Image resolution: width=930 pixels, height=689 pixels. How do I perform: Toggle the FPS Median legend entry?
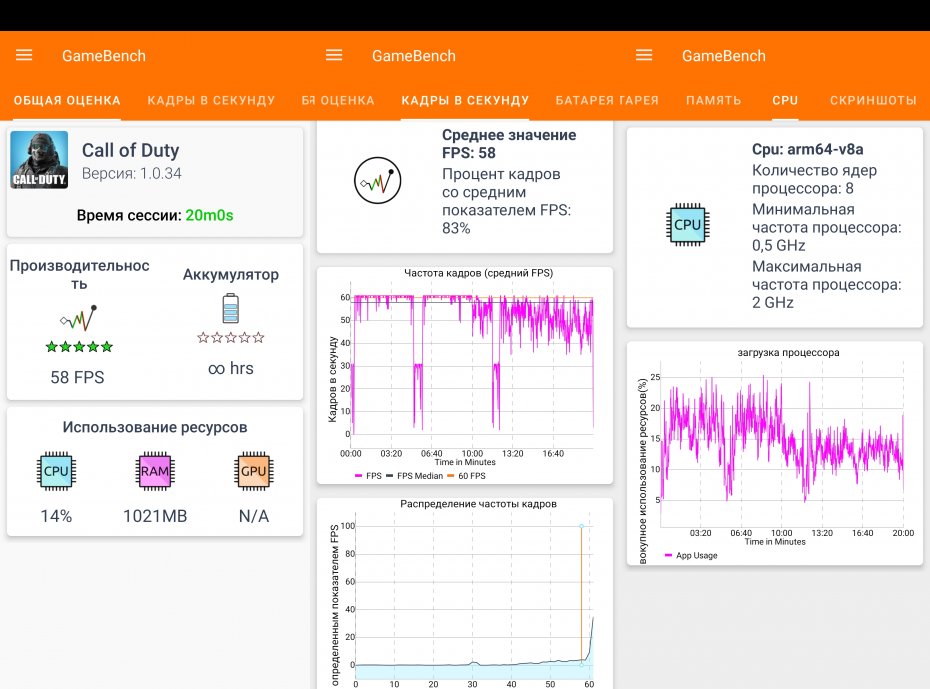pyautogui.click(x=415, y=476)
